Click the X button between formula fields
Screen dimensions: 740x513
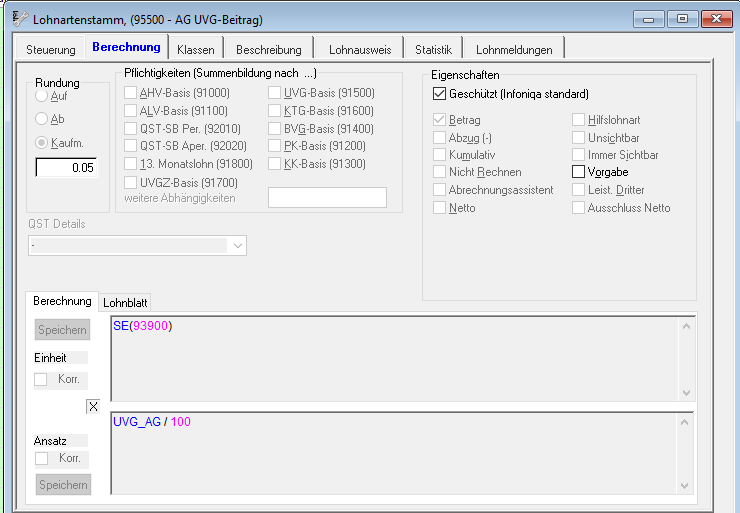pos(93,406)
